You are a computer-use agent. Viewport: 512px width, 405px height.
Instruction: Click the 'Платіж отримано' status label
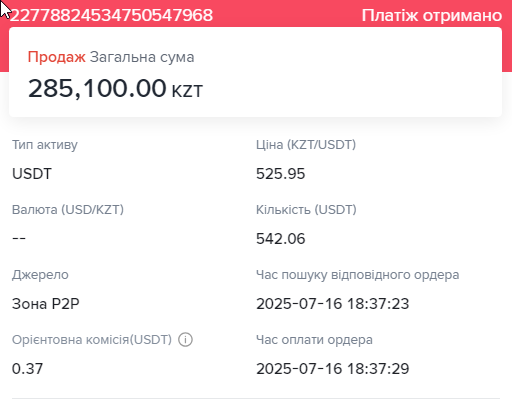pyautogui.click(x=432, y=15)
